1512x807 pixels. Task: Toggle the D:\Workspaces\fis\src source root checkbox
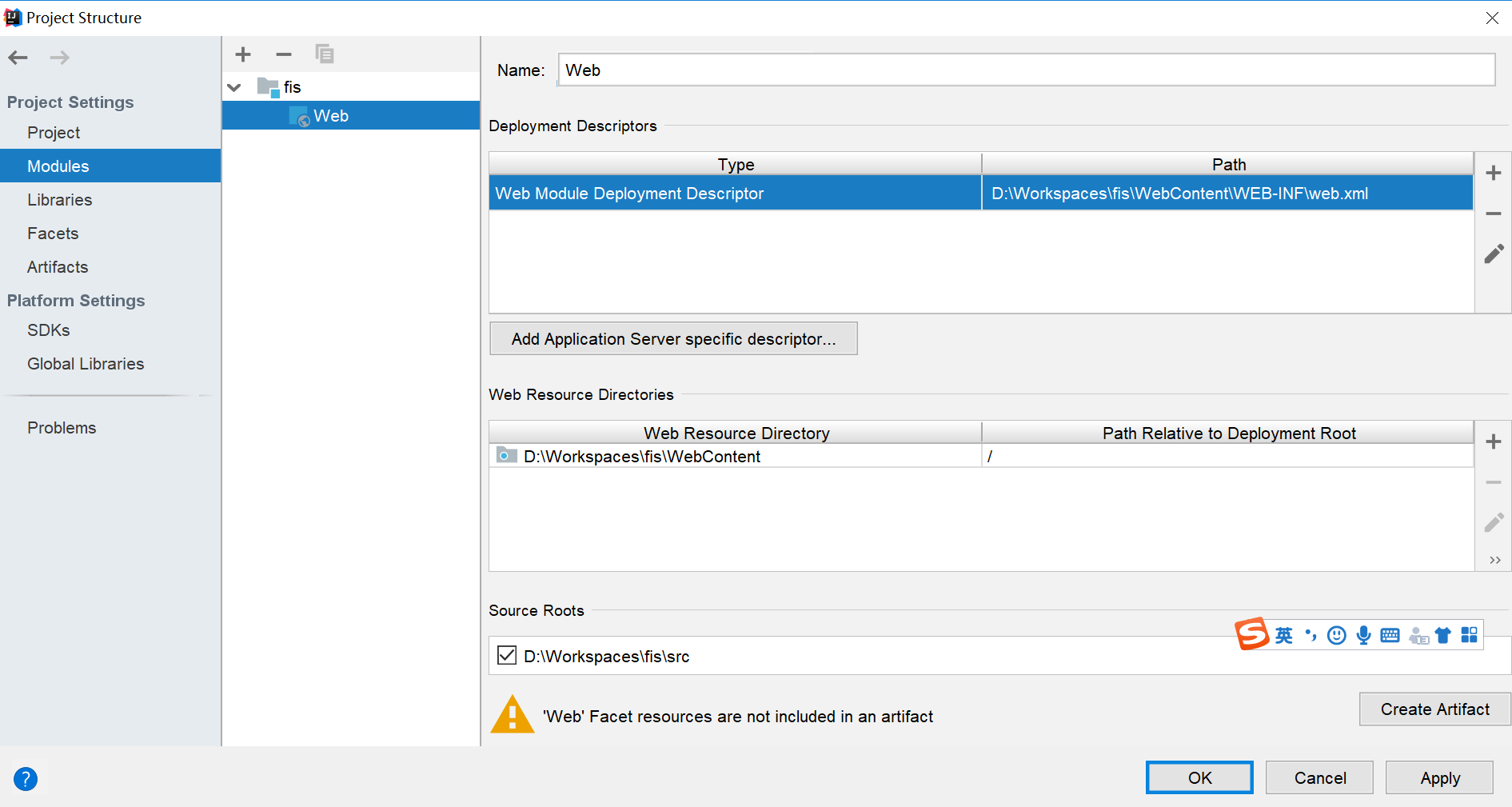coord(507,656)
